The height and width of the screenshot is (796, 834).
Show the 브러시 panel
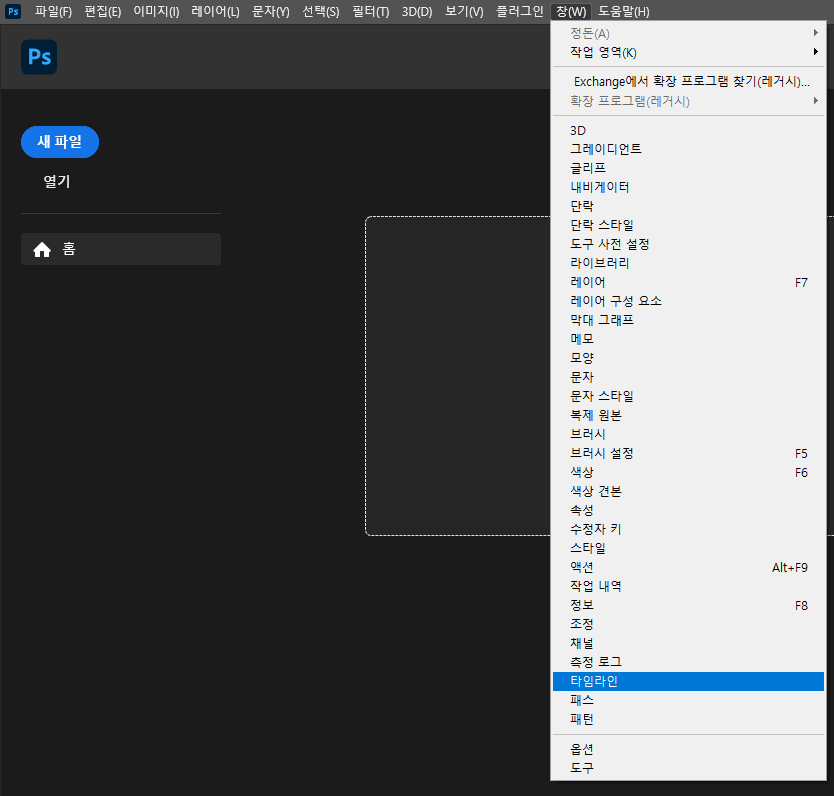tap(688, 434)
